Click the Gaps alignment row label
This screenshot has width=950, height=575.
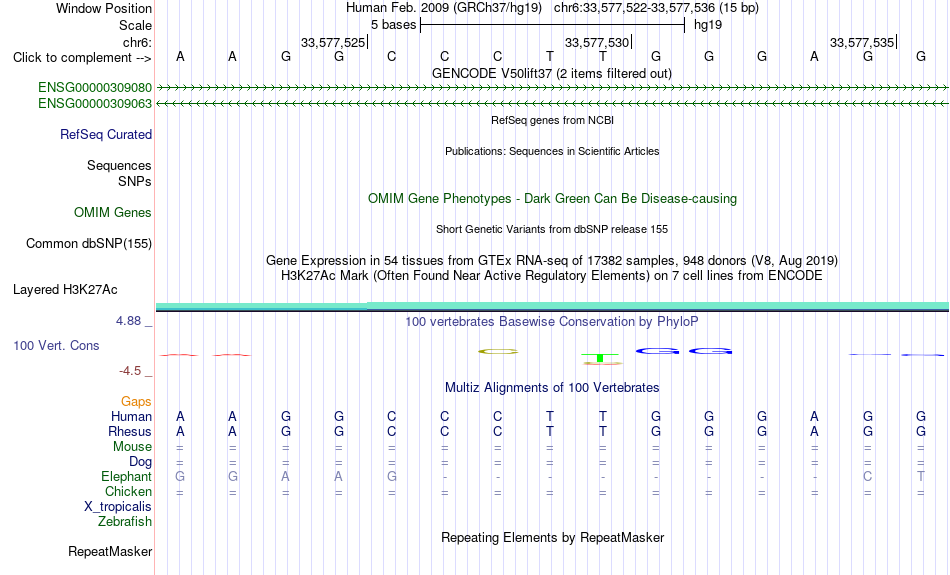[136, 402]
